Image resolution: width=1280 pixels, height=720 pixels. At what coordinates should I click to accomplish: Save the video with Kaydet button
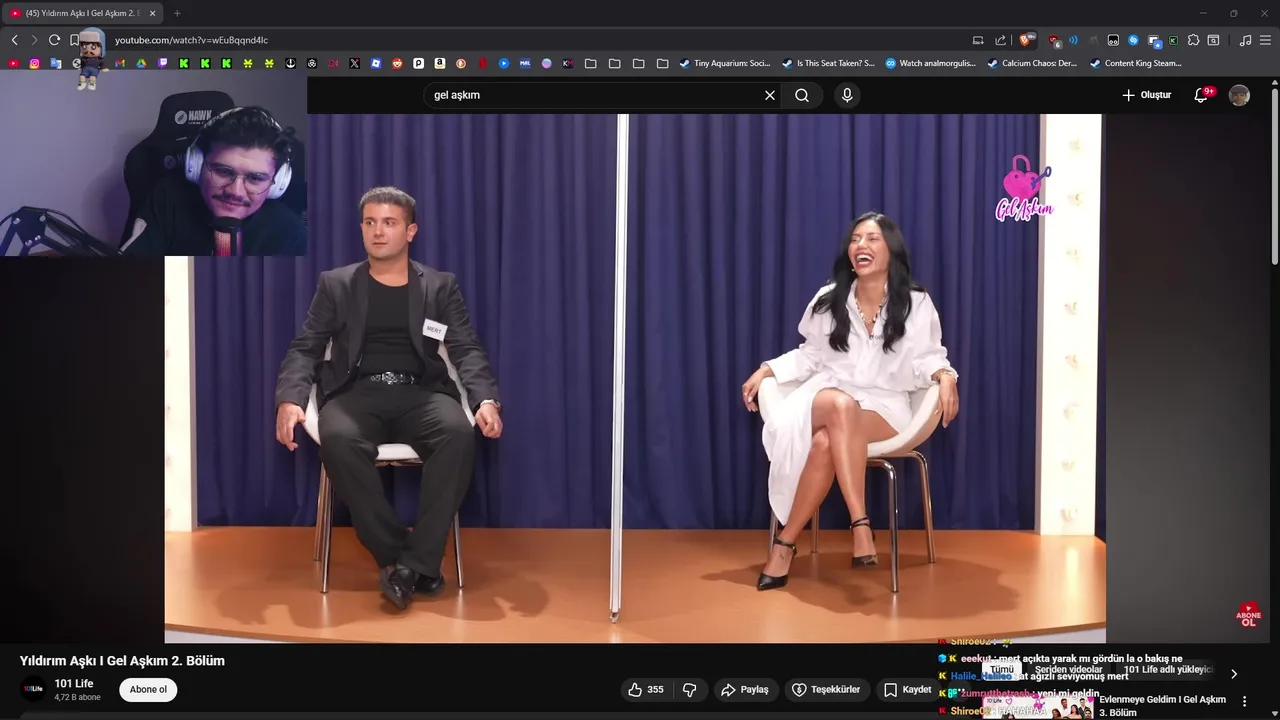pyautogui.click(x=905, y=690)
